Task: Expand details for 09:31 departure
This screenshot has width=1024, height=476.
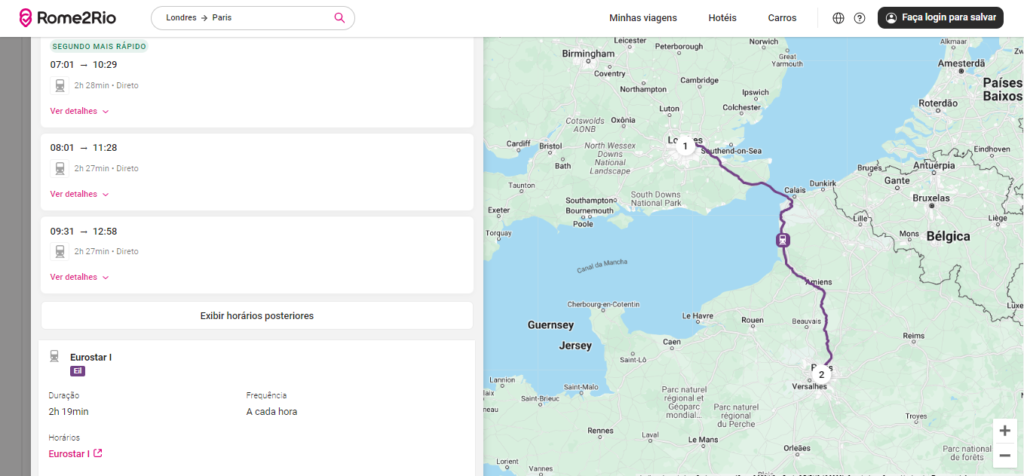Action: click(79, 277)
